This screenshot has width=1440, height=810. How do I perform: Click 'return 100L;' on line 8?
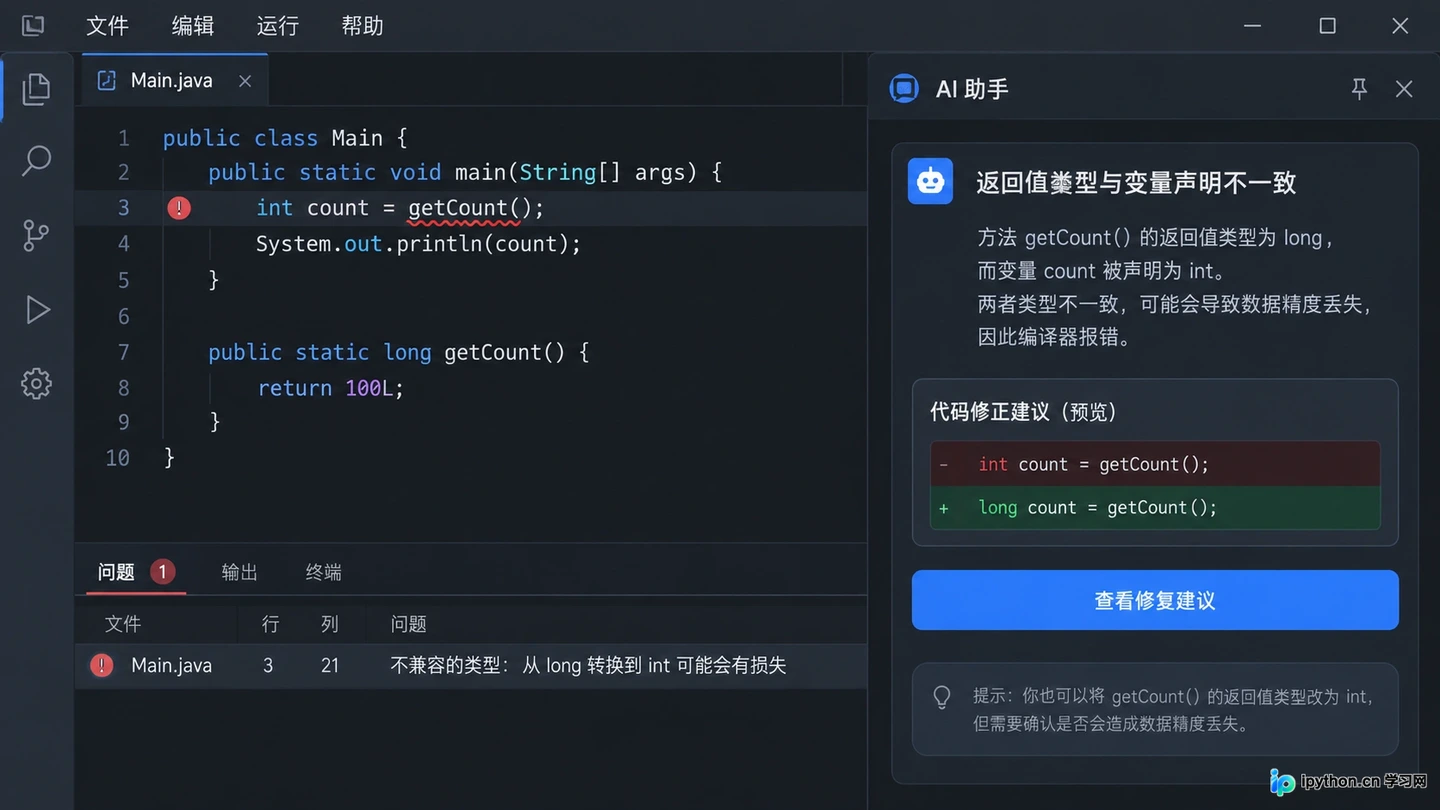click(331, 388)
